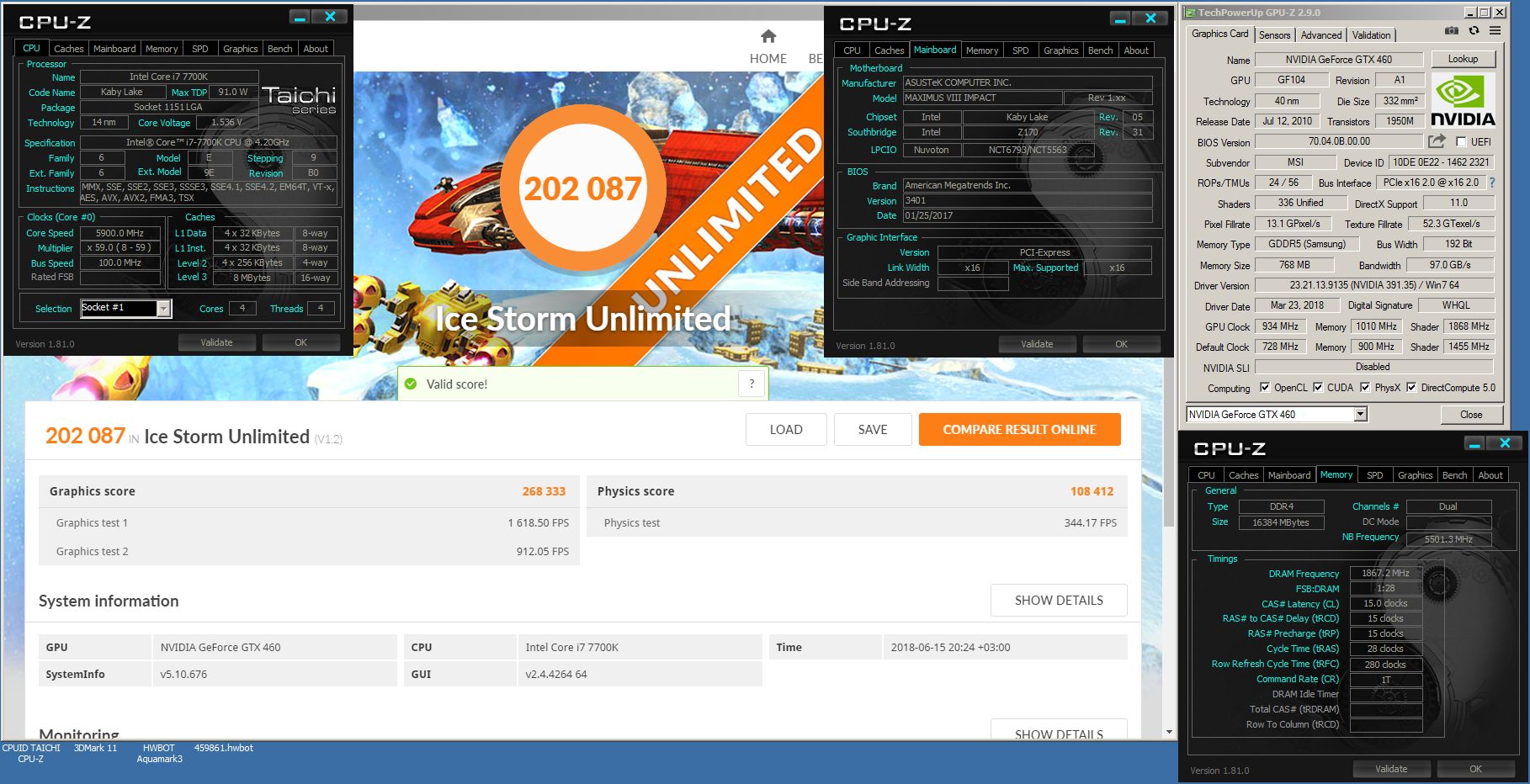
Task: Click the Valid score help question mark
Action: (x=752, y=384)
